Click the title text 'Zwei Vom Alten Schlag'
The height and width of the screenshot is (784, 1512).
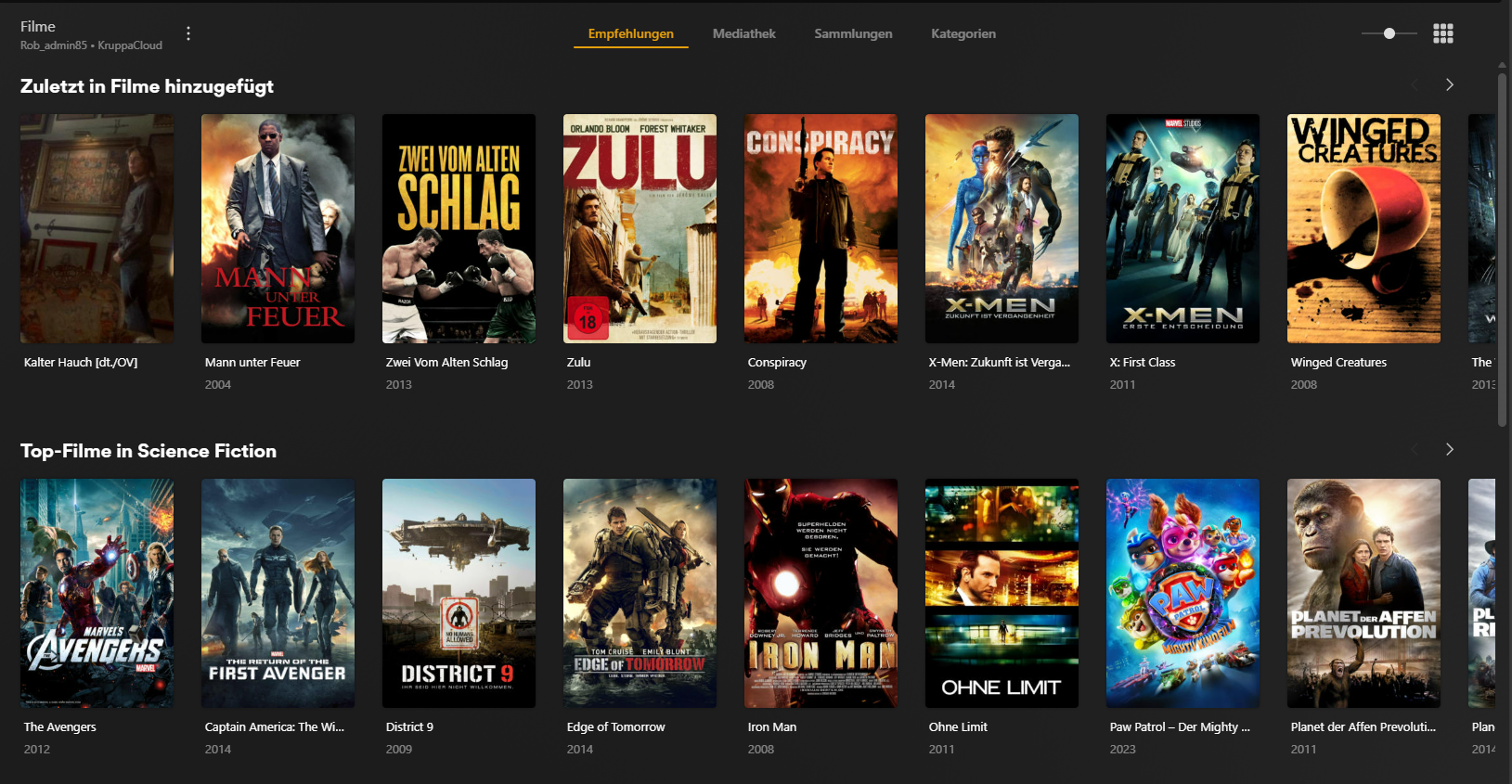tap(446, 363)
